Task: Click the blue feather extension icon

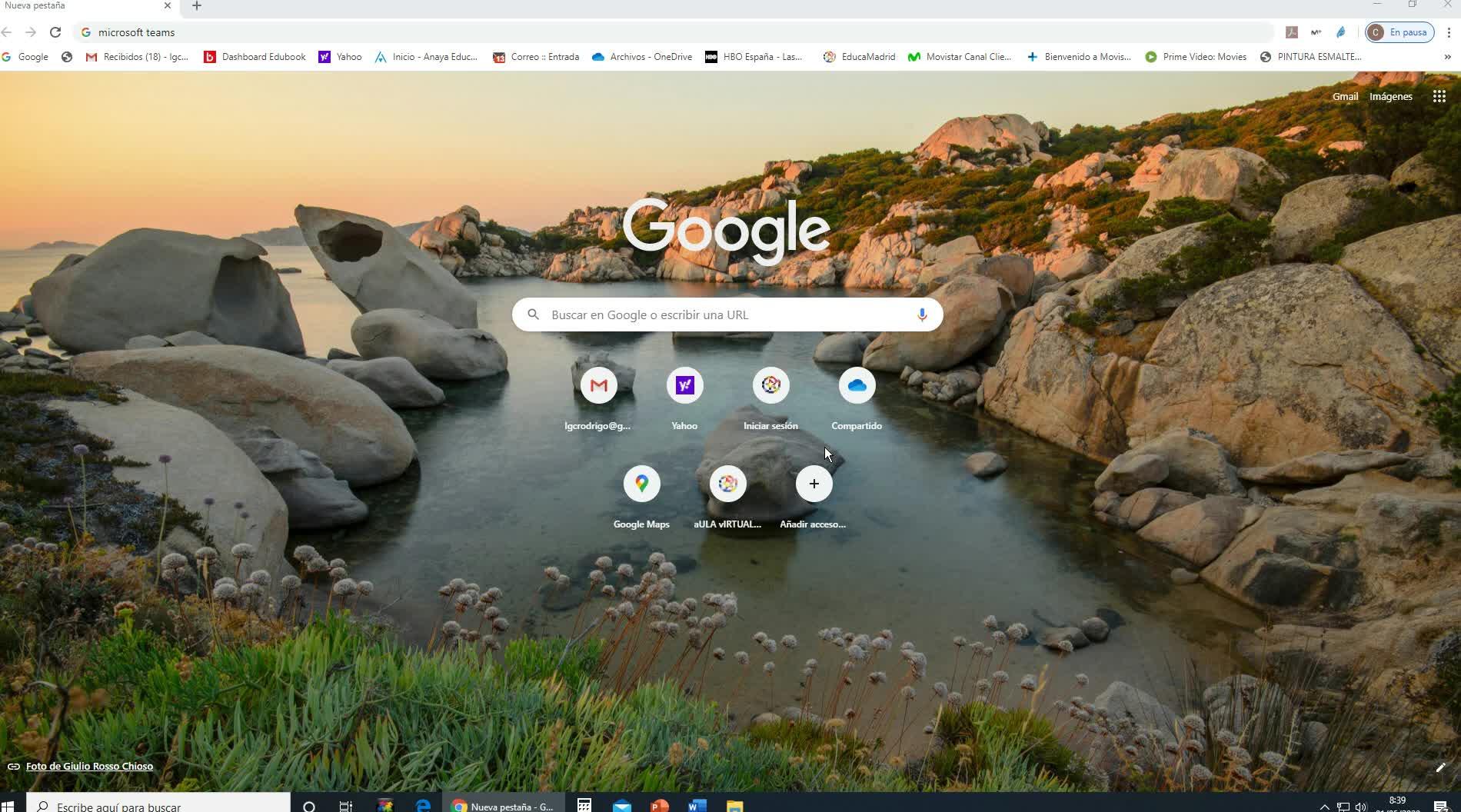Action: point(1341,32)
